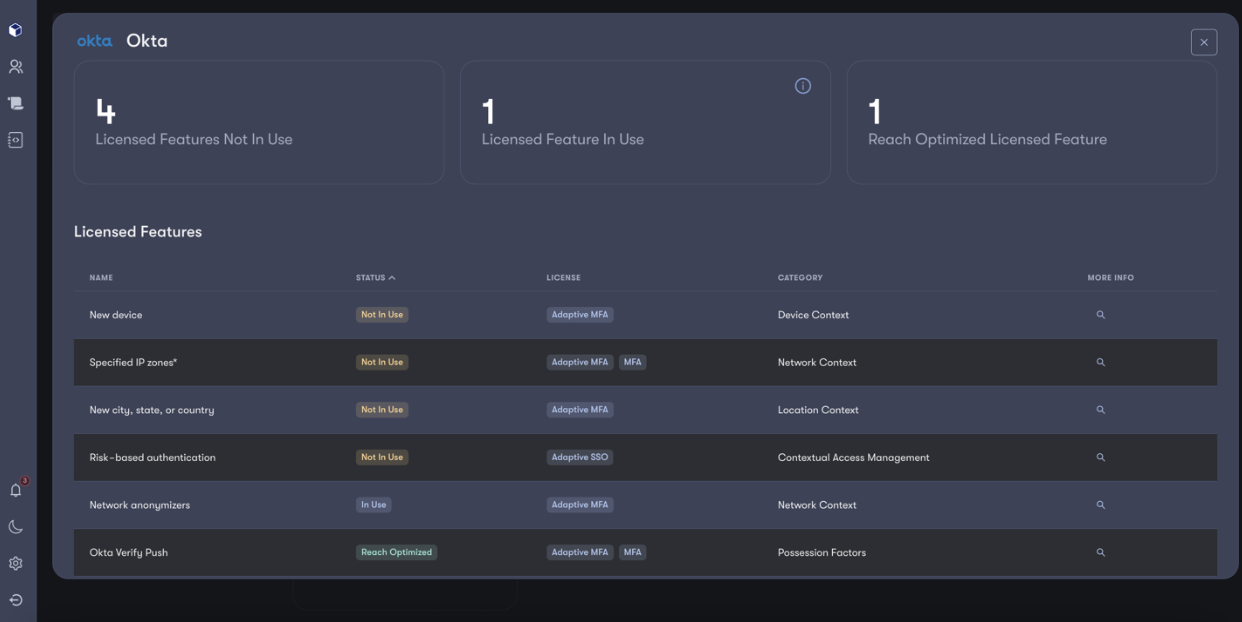The image size is (1242, 622).
Task: Click Network Context in Network anonymizers row
Action: coord(817,505)
